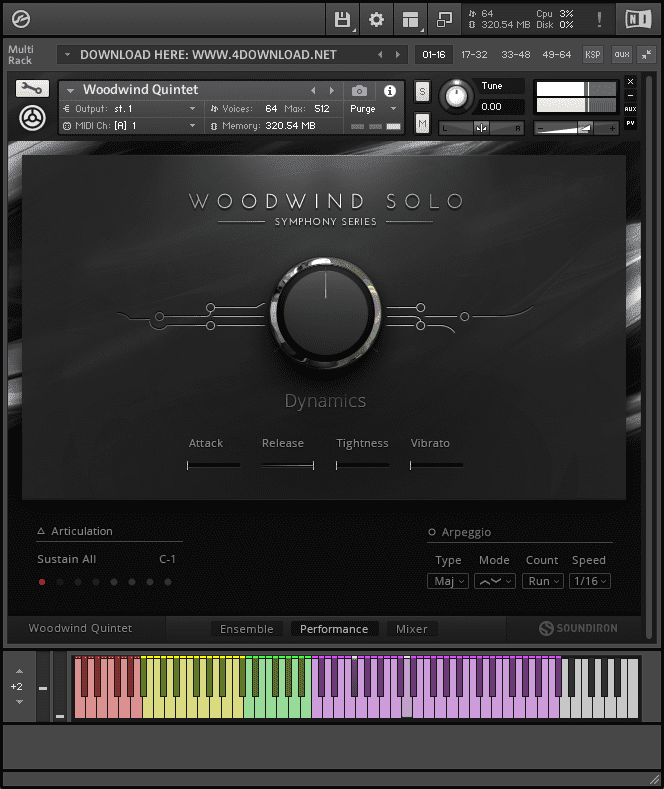Screen dimensions: 664x789
Task: Switch to channel page 49-64
Action: click(x=556, y=54)
